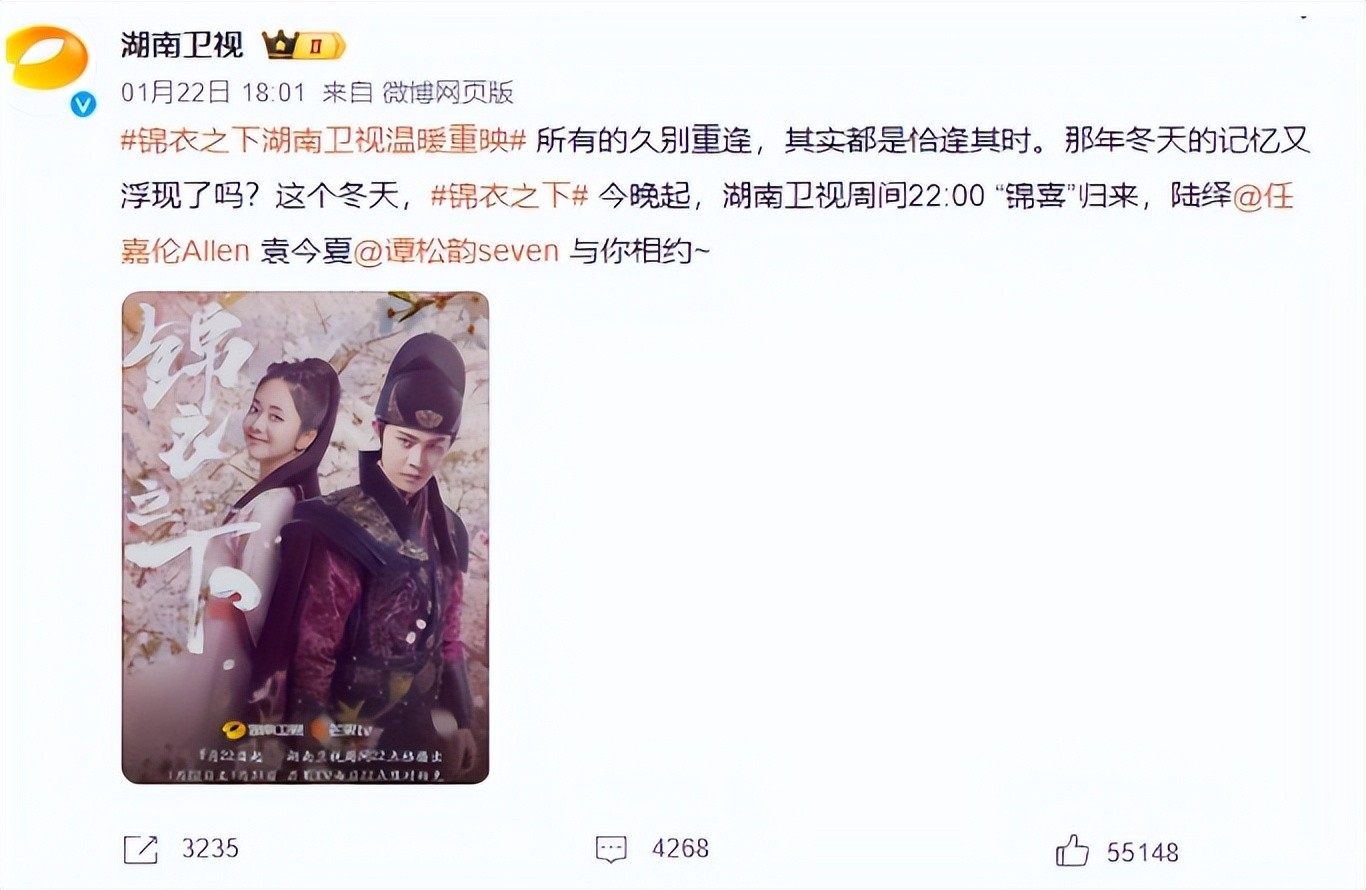Viewport: 1366px width, 890px height.
Task: Like the post with thumbs-up icon
Action: click(x=1073, y=851)
